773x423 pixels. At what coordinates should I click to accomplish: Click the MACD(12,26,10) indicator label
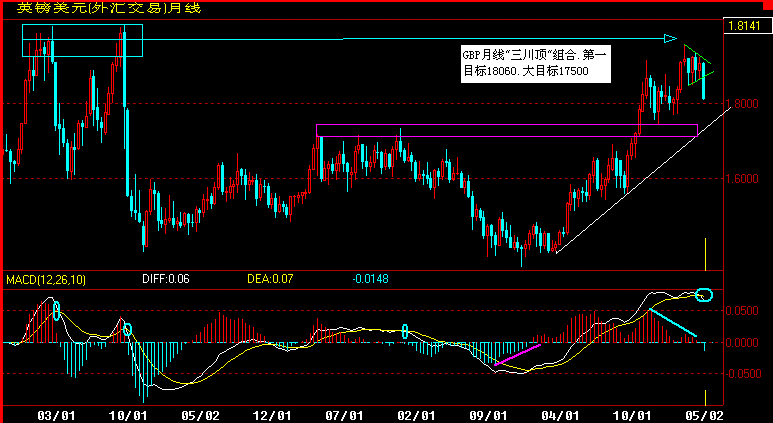pos(46,280)
